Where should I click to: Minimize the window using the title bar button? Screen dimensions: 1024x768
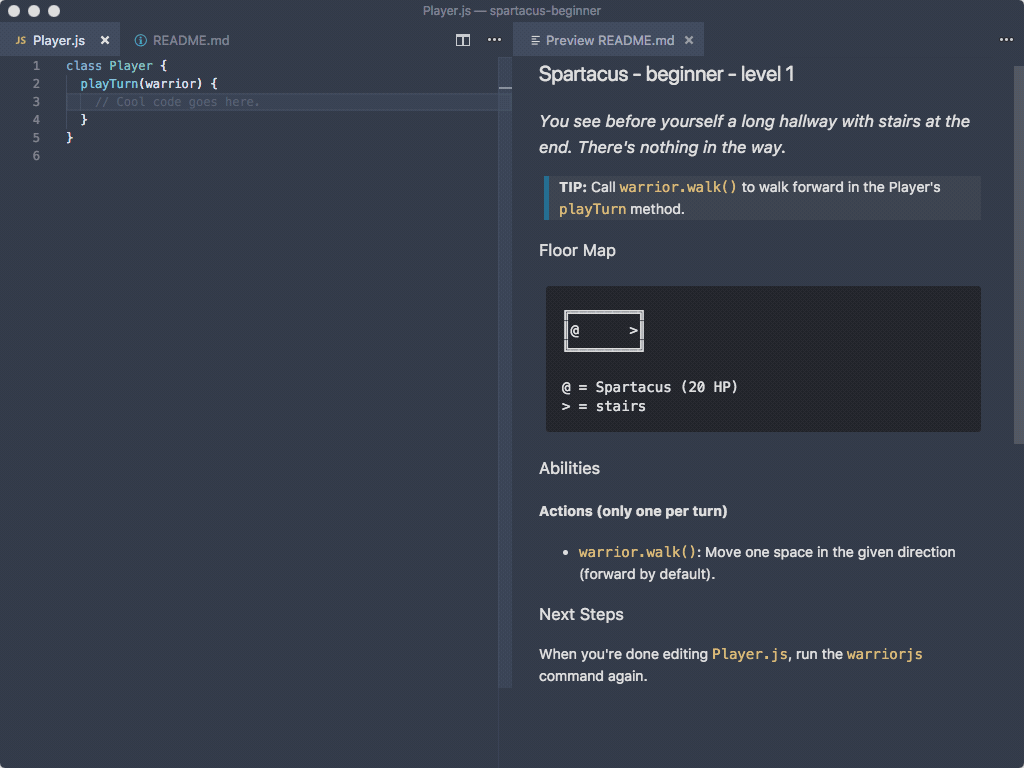click(34, 11)
